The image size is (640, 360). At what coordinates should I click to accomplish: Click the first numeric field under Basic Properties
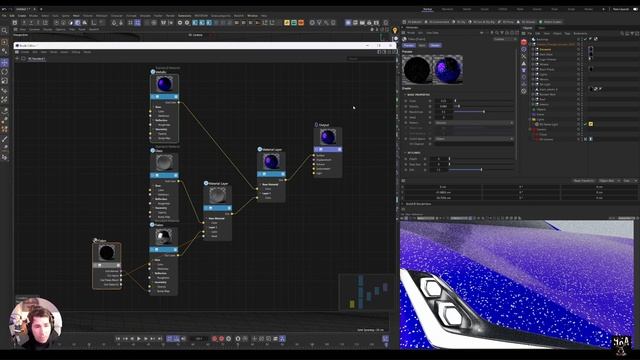(x=444, y=100)
